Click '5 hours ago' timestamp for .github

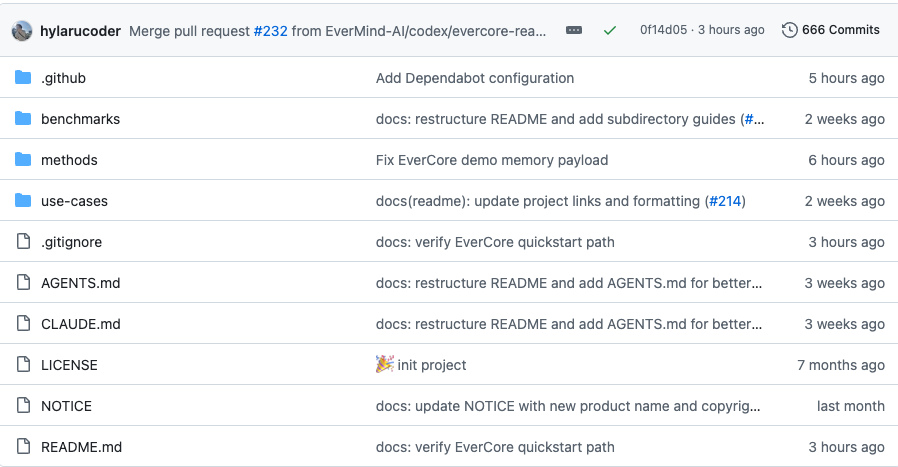[846, 78]
